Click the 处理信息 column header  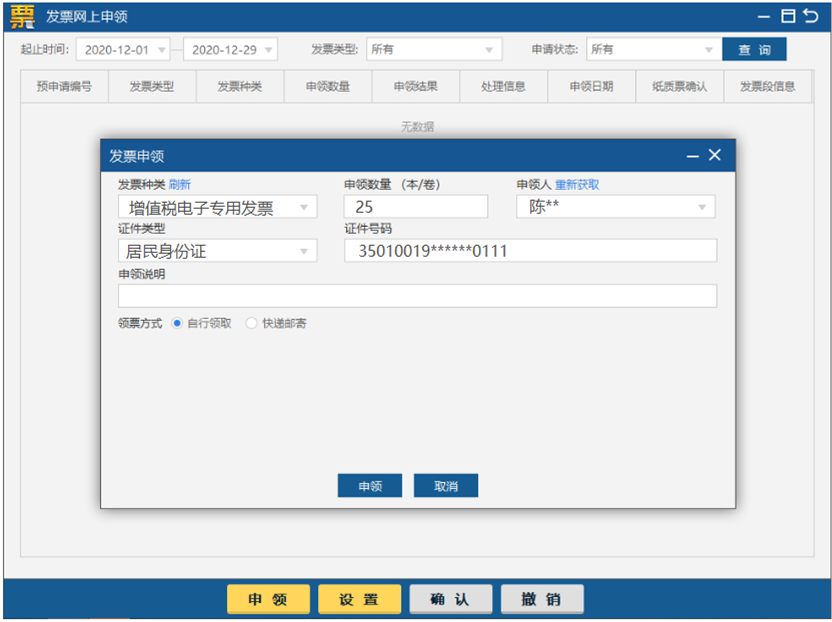pyautogui.click(x=504, y=87)
